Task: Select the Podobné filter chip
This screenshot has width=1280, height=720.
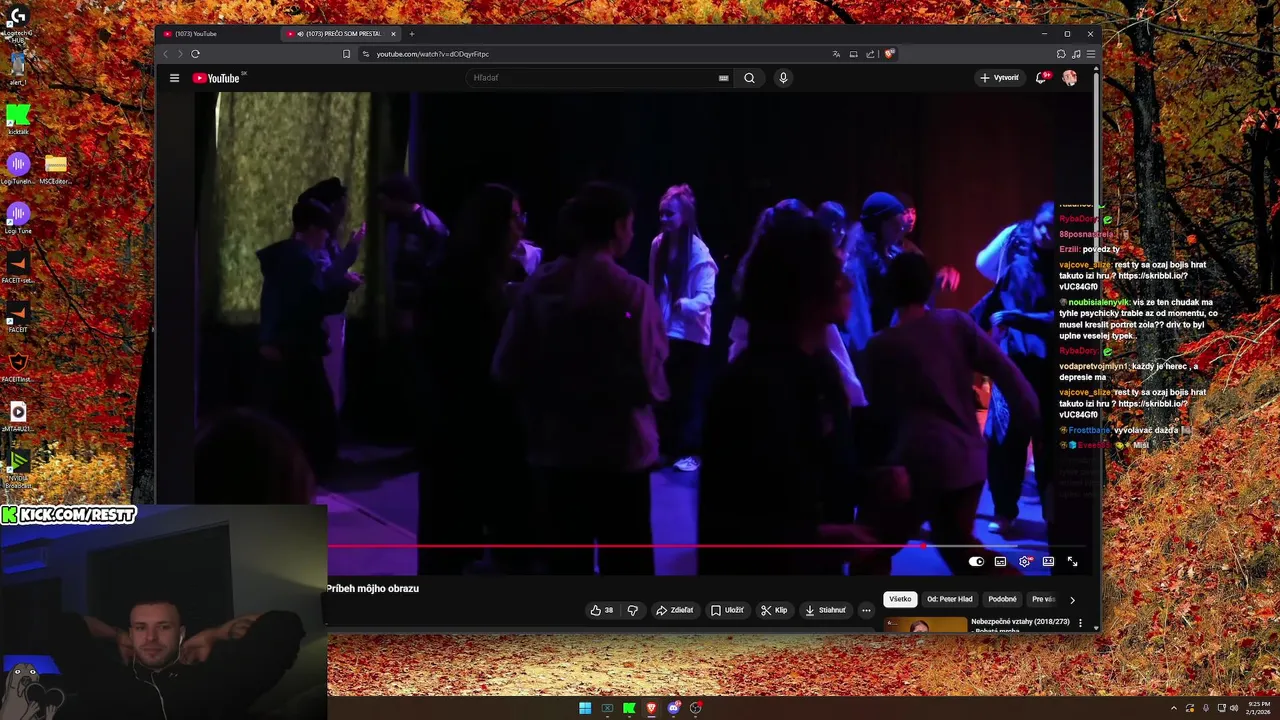Action: pyautogui.click(x=1002, y=599)
